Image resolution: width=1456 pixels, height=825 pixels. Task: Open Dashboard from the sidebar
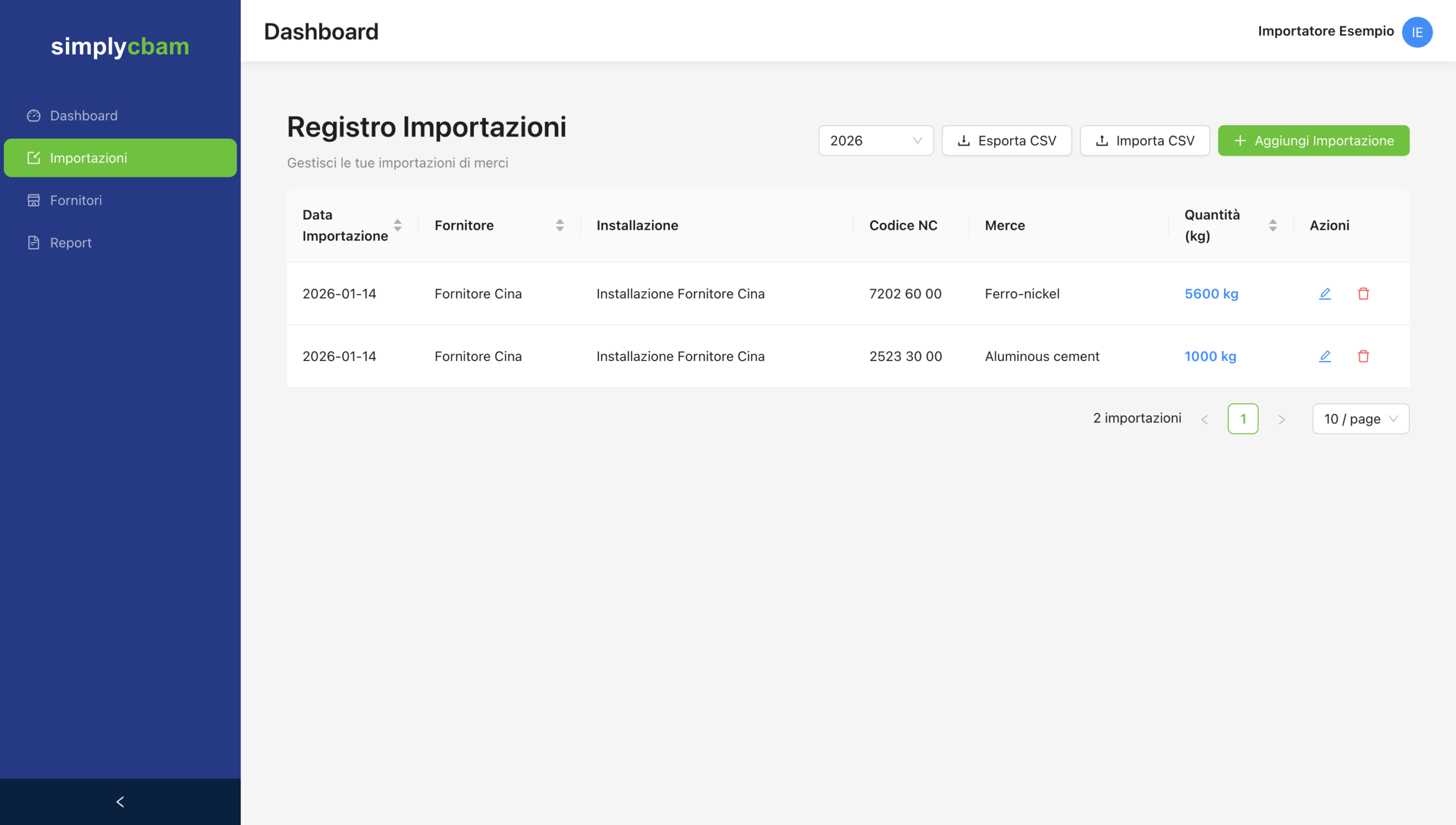coord(84,115)
